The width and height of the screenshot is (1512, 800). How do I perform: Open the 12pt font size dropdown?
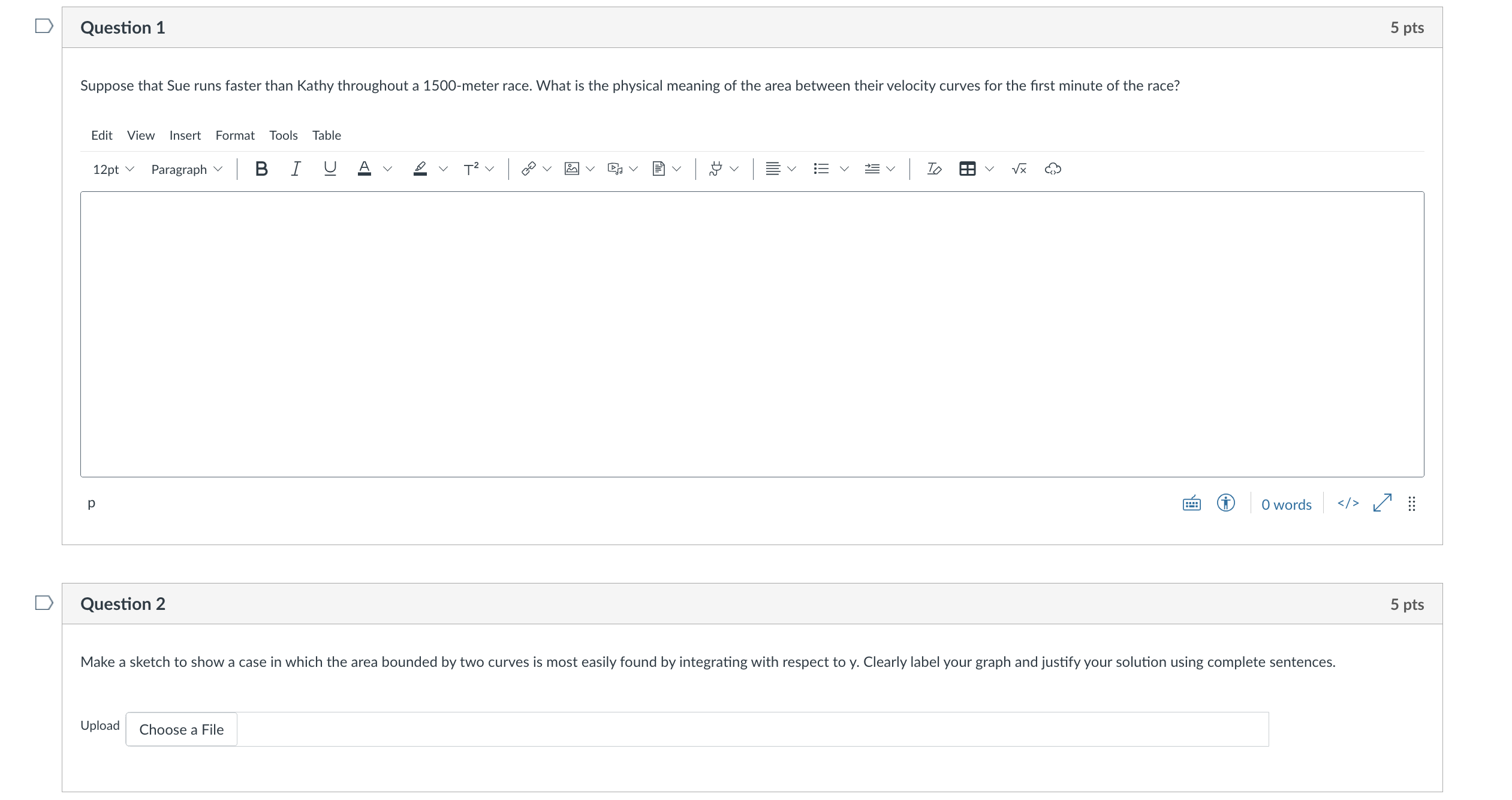point(113,170)
